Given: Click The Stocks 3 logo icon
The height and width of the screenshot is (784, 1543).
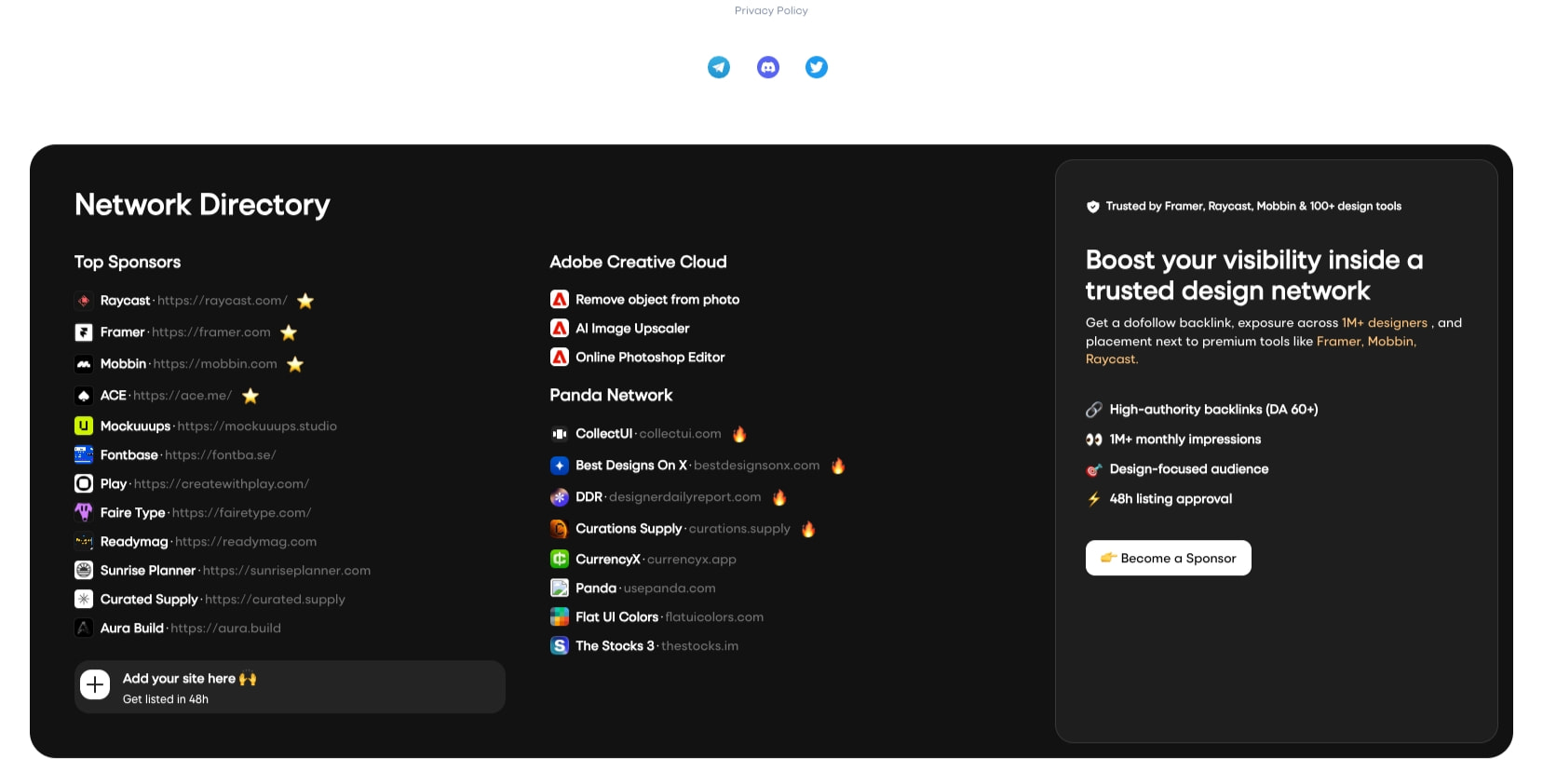Looking at the screenshot, I should coord(560,645).
